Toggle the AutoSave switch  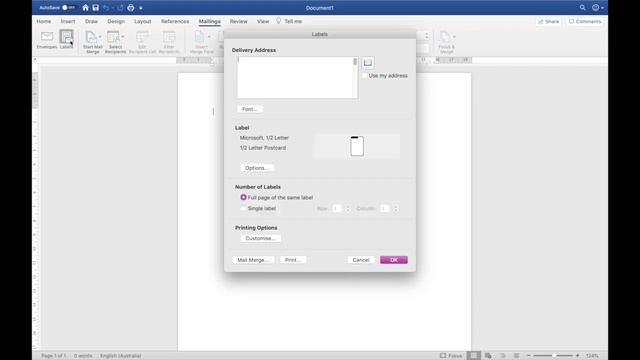(69, 8)
